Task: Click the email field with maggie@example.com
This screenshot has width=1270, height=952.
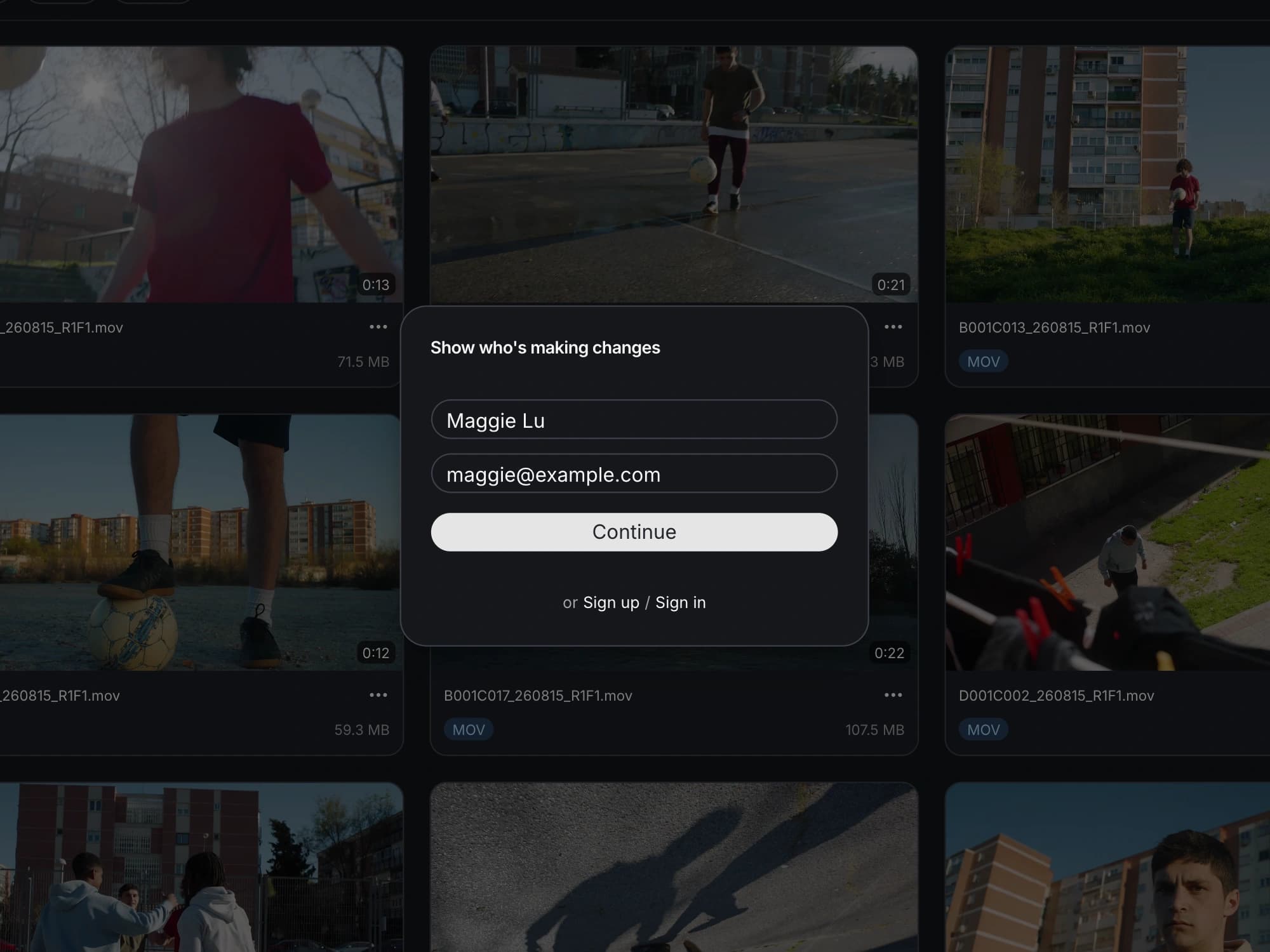Action: (634, 473)
